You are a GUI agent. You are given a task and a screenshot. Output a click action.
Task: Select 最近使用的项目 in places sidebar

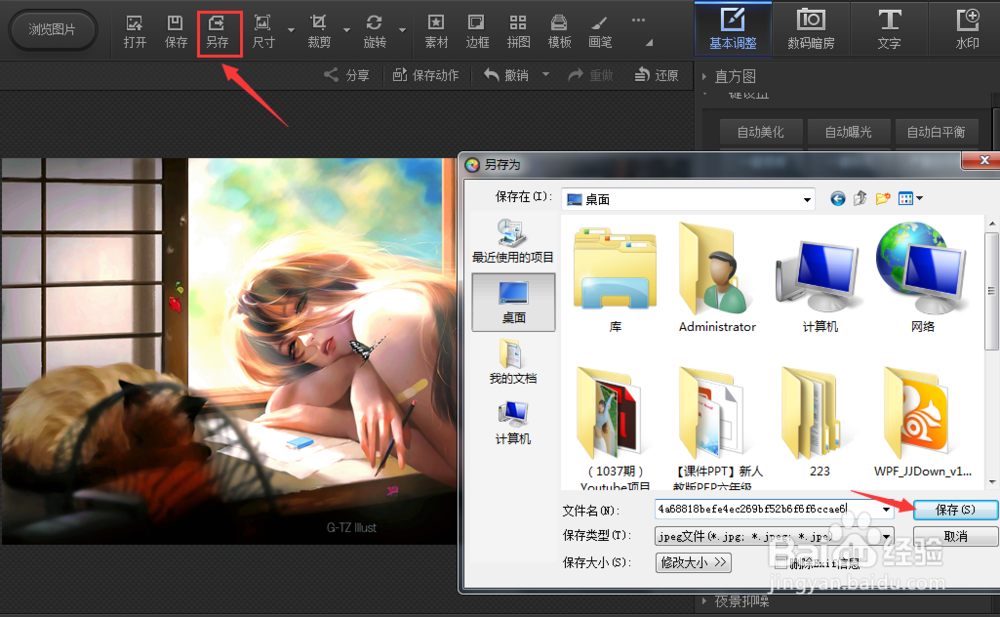[x=513, y=241]
